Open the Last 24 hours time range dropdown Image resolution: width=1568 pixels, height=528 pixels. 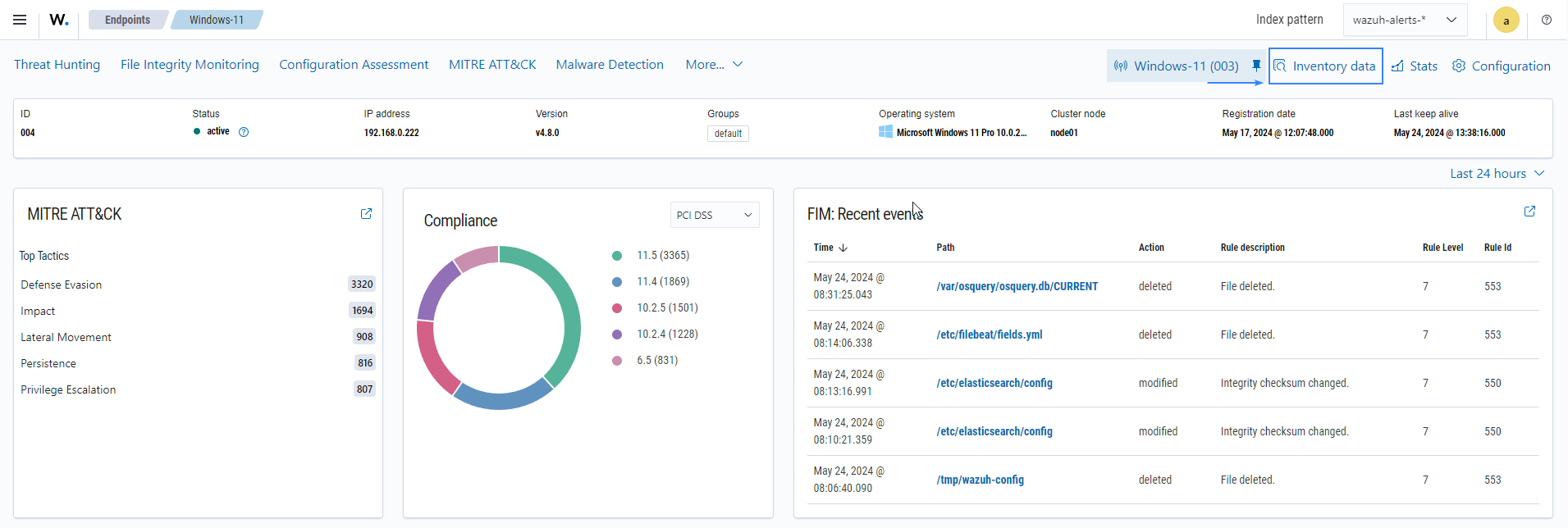[x=1497, y=173]
